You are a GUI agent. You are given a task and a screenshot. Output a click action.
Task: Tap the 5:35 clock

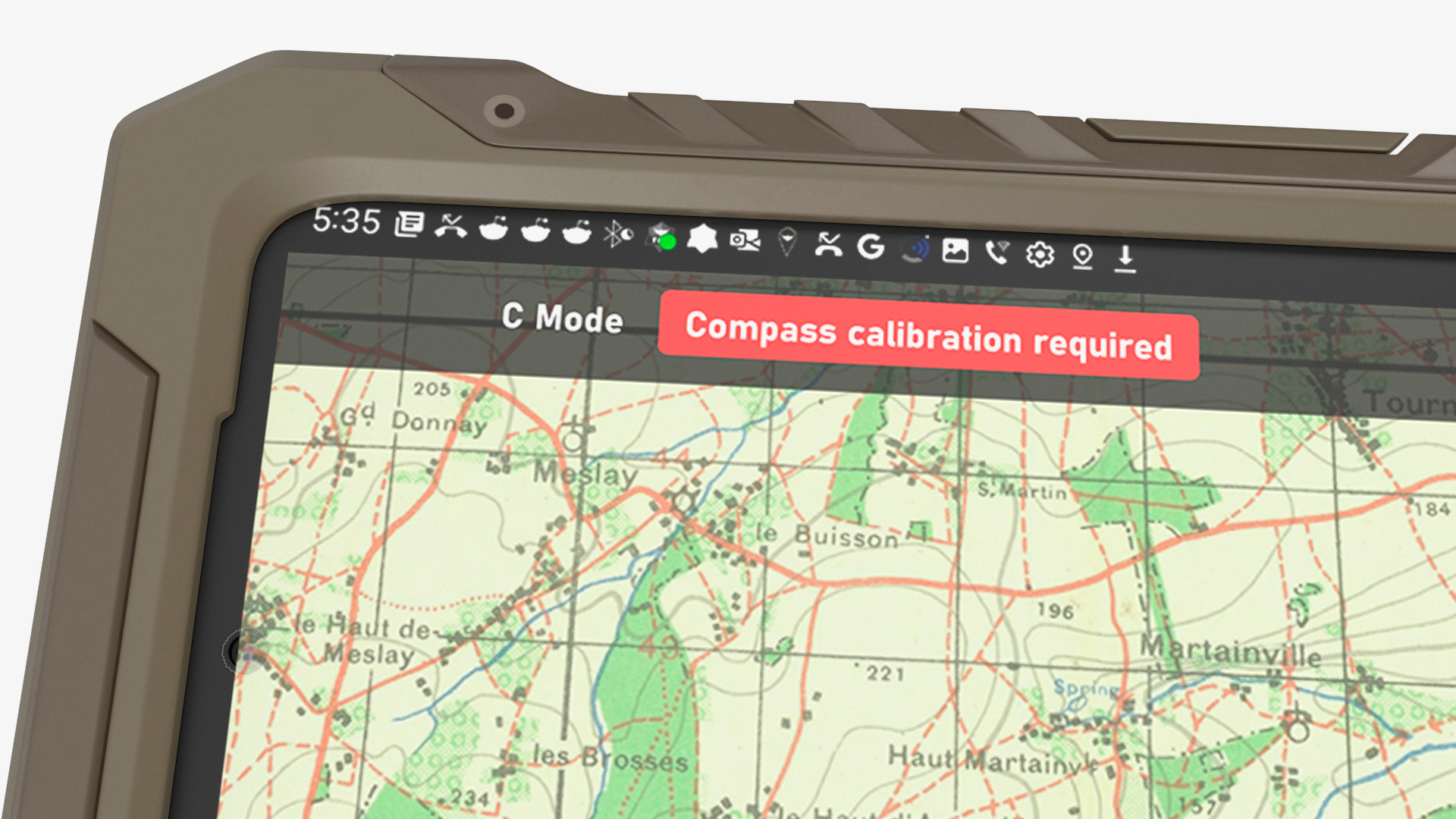tap(347, 221)
